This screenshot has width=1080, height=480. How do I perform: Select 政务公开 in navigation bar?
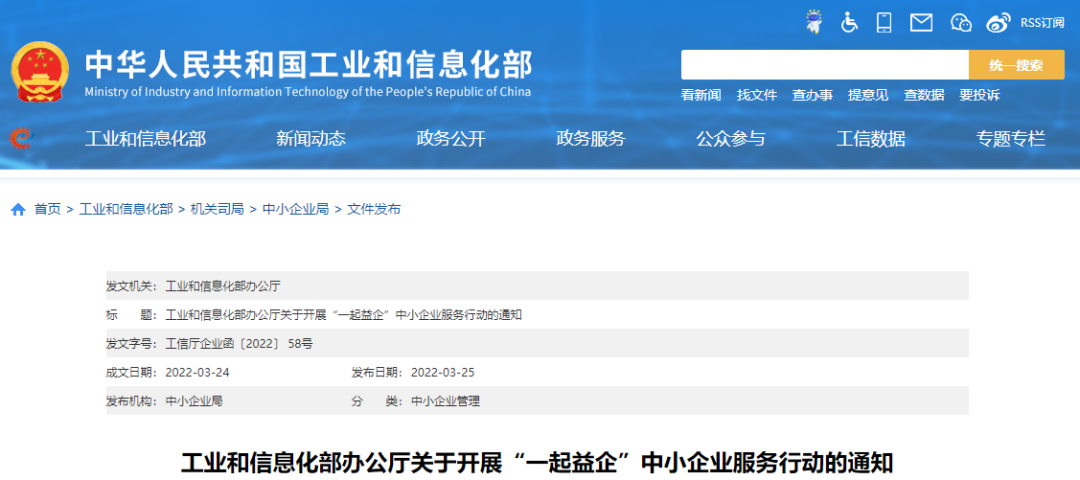coord(451,139)
